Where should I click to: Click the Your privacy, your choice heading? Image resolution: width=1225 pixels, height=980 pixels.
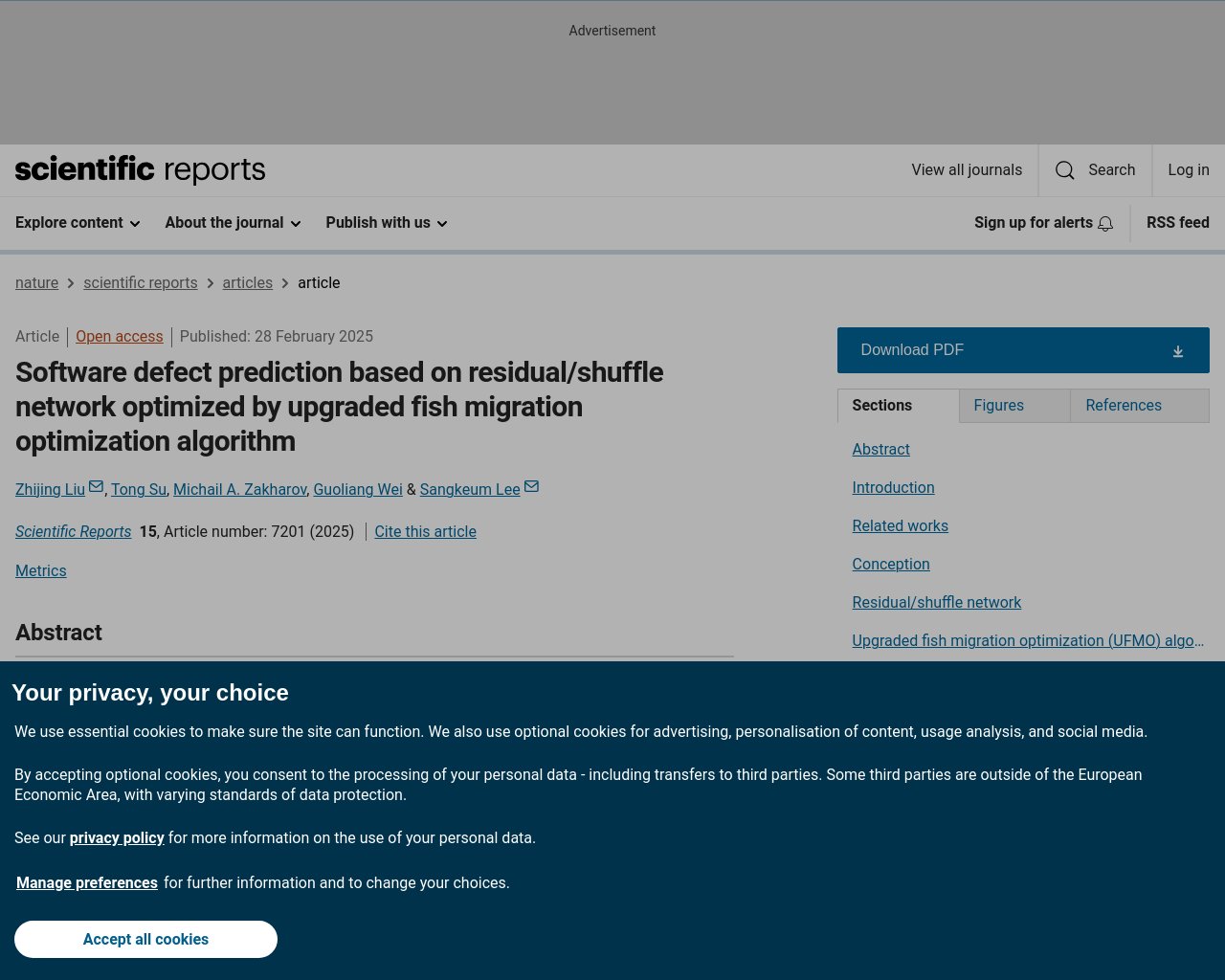click(x=150, y=693)
